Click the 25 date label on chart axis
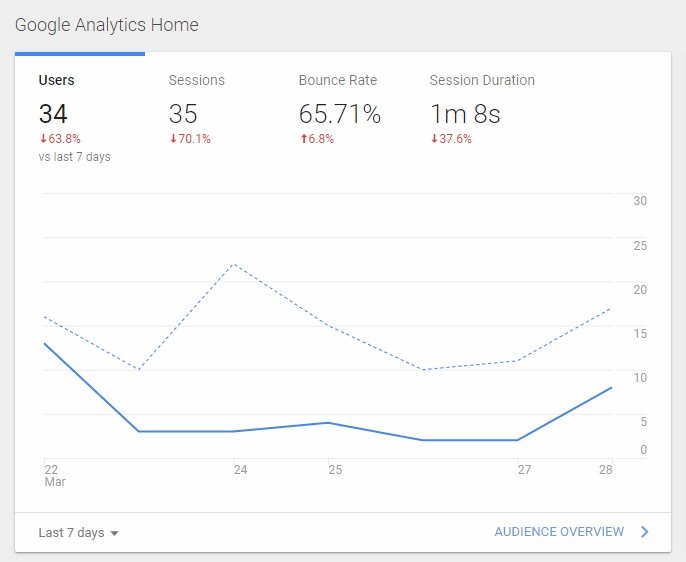Screen dimensions: 686x562 pyautogui.click(x=335, y=470)
